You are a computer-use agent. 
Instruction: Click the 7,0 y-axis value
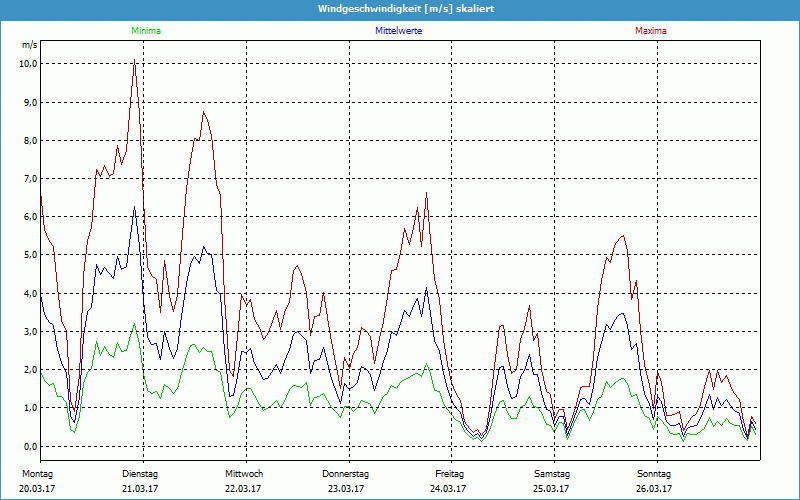(30, 179)
